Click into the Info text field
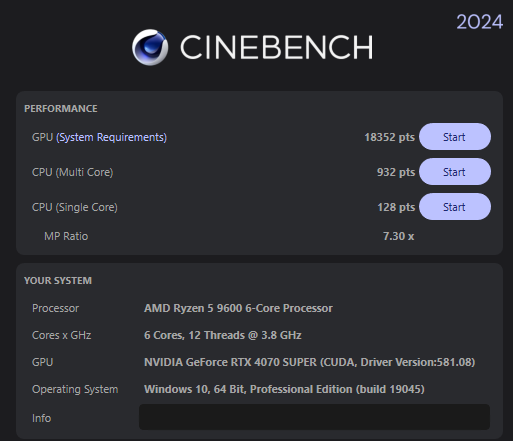 coord(314,417)
